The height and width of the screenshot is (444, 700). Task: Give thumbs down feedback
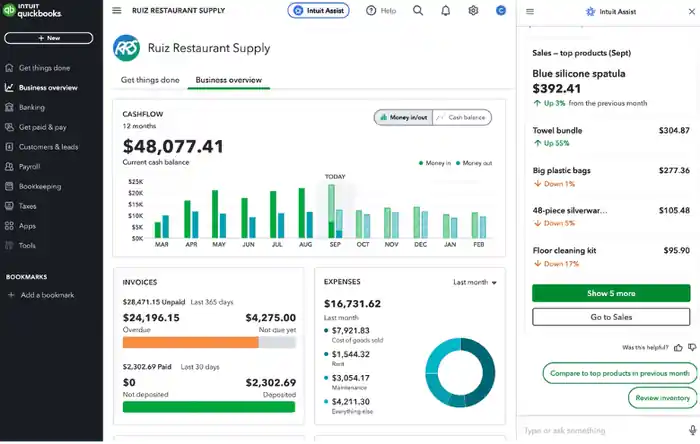point(692,347)
